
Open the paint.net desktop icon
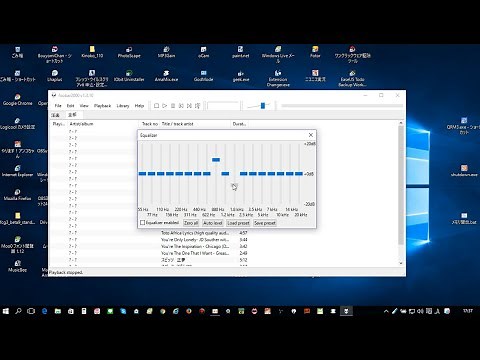pos(241,52)
